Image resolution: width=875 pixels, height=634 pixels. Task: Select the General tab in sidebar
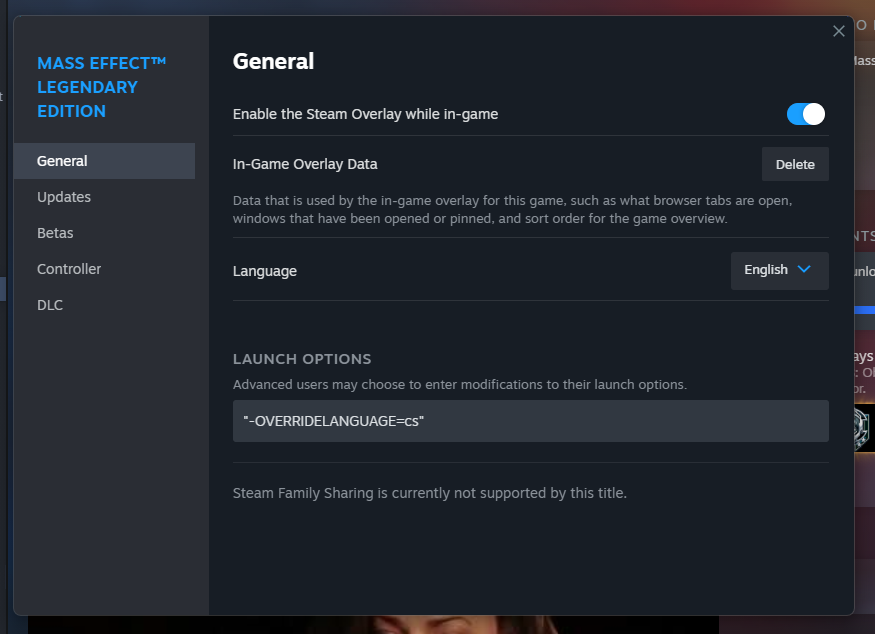[104, 161]
